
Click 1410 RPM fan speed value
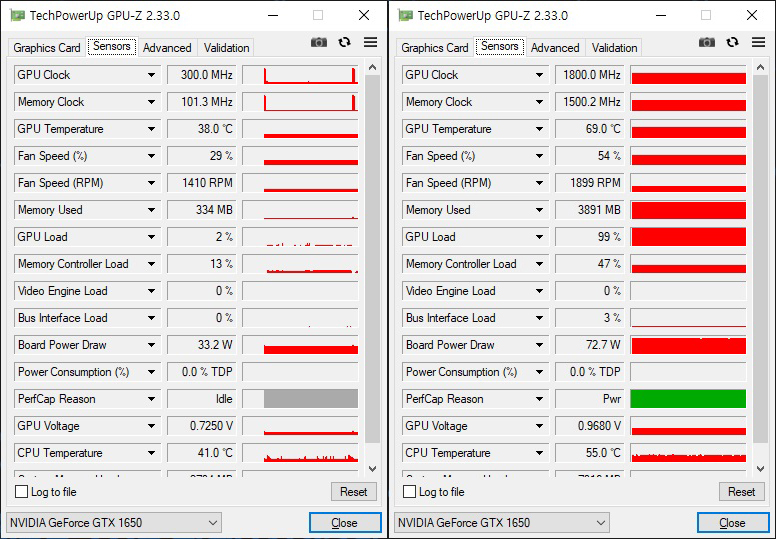(202, 183)
